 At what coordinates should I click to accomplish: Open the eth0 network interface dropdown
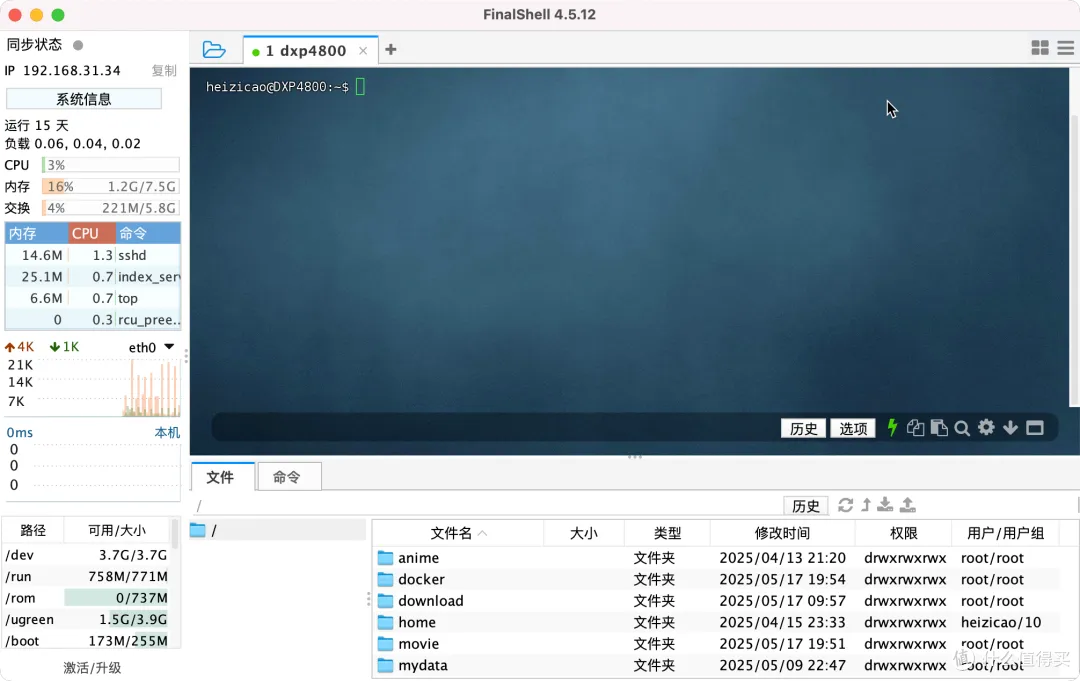tap(169, 347)
